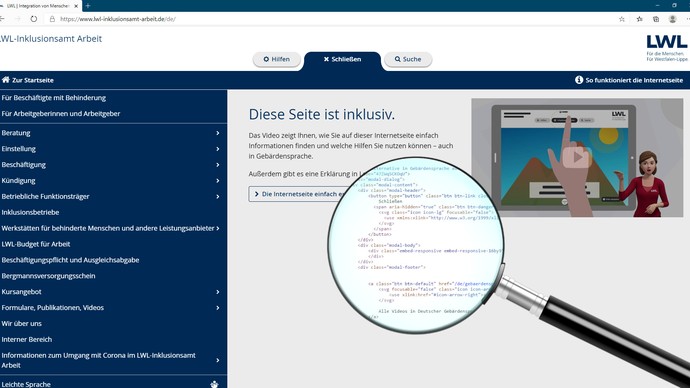Reload the page with the refresh icon
The image size is (690, 388).
click(x=34, y=19)
